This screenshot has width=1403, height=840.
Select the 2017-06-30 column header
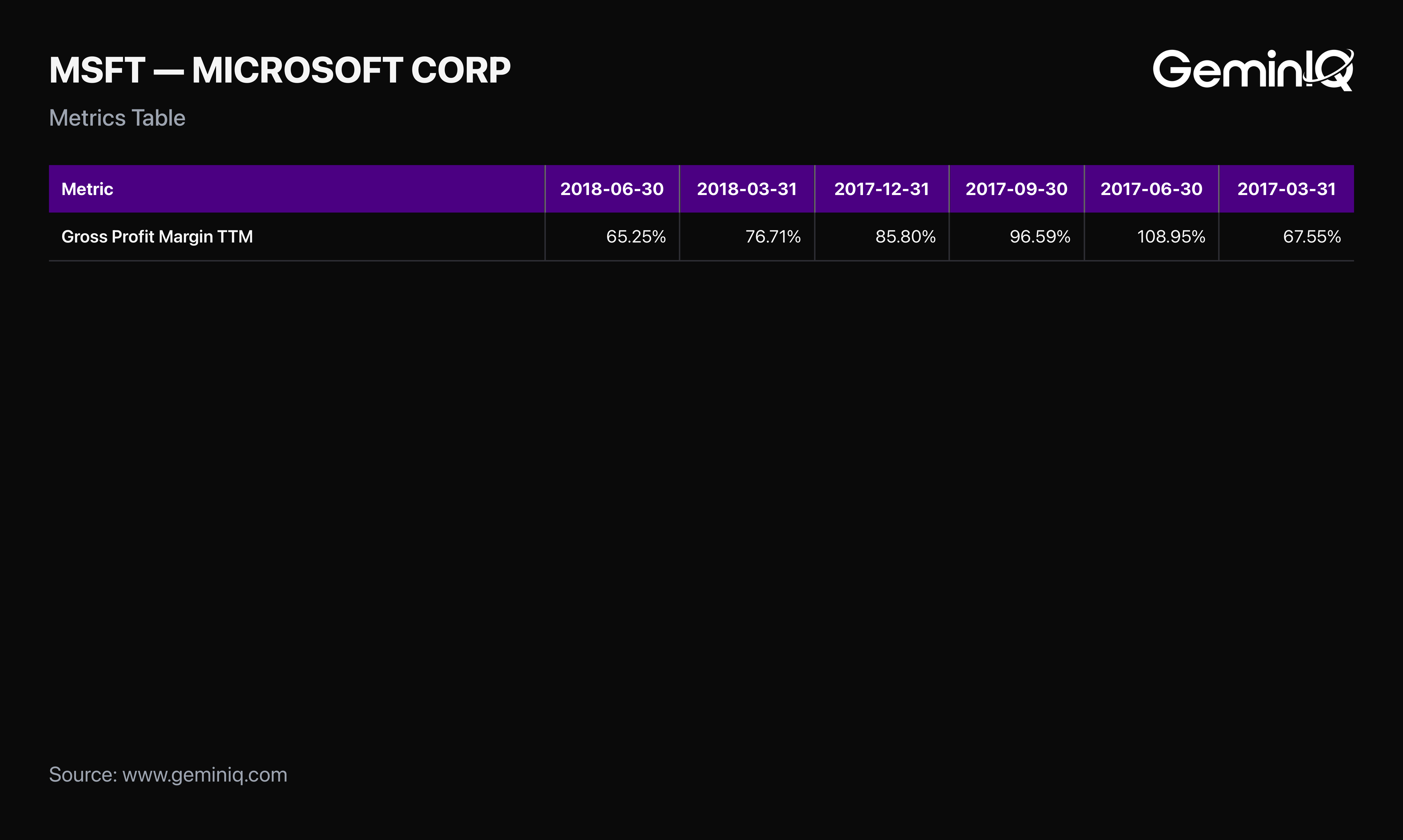coord(1151,189)
